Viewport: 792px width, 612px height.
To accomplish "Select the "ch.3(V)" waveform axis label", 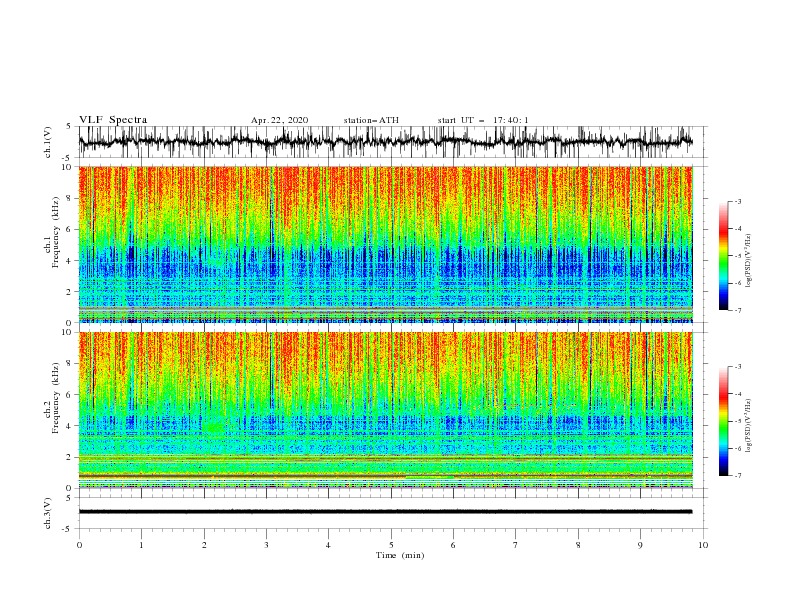I will [x=48, y=513].
